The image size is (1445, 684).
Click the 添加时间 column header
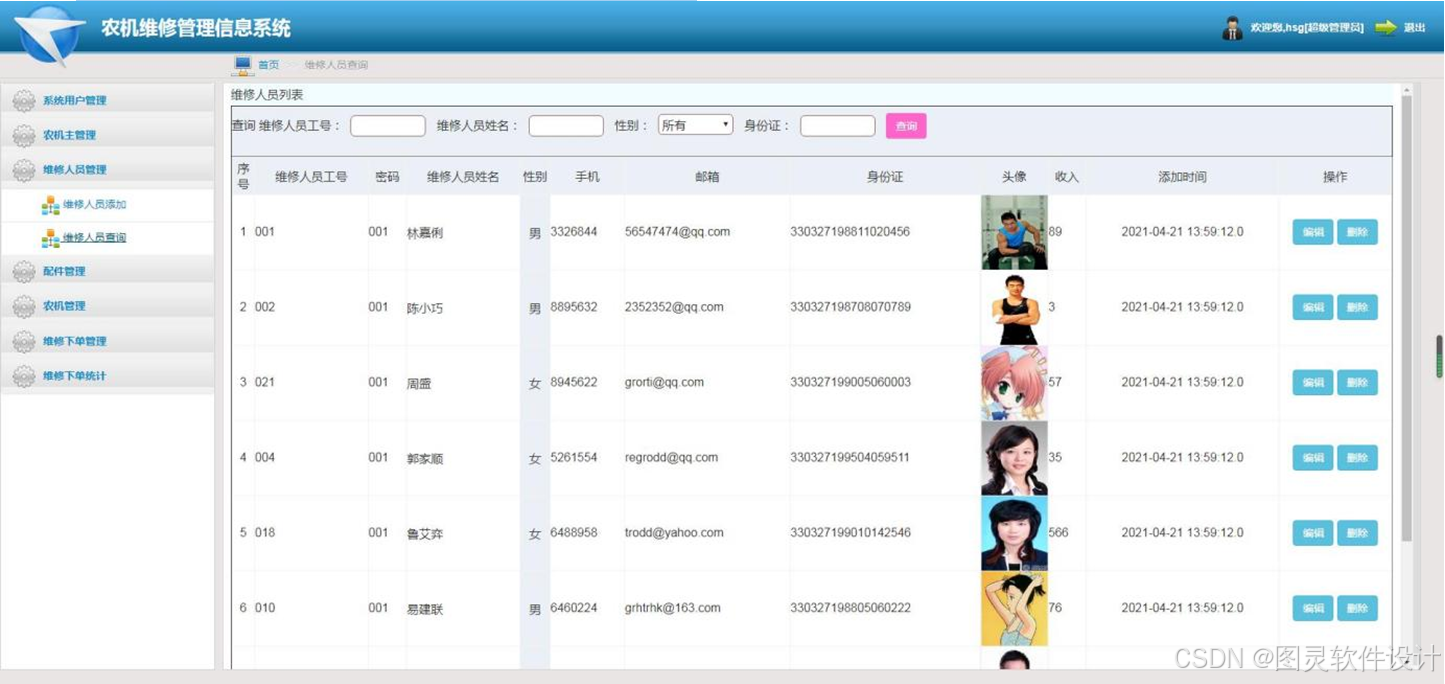tap(1182, 177)
